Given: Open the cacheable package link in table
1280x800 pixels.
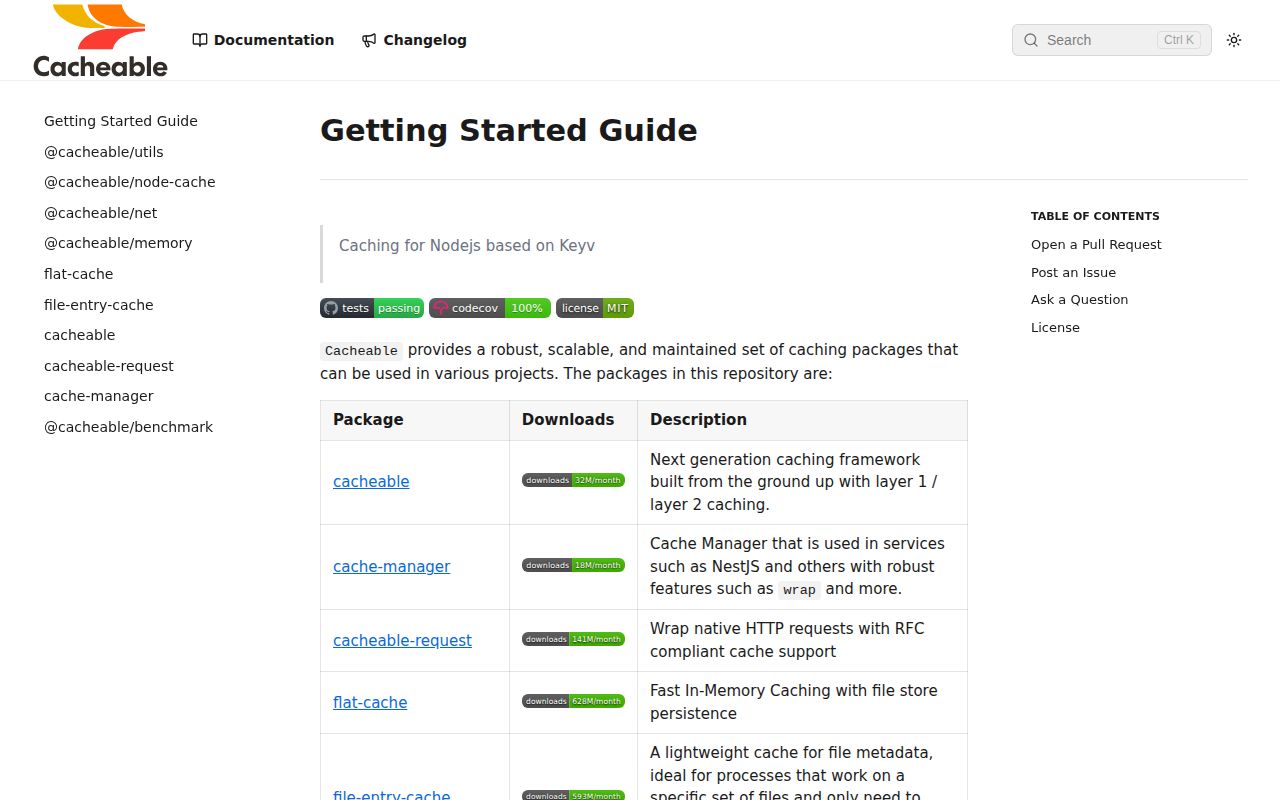Looking at the screenshot, I should 371,482.
